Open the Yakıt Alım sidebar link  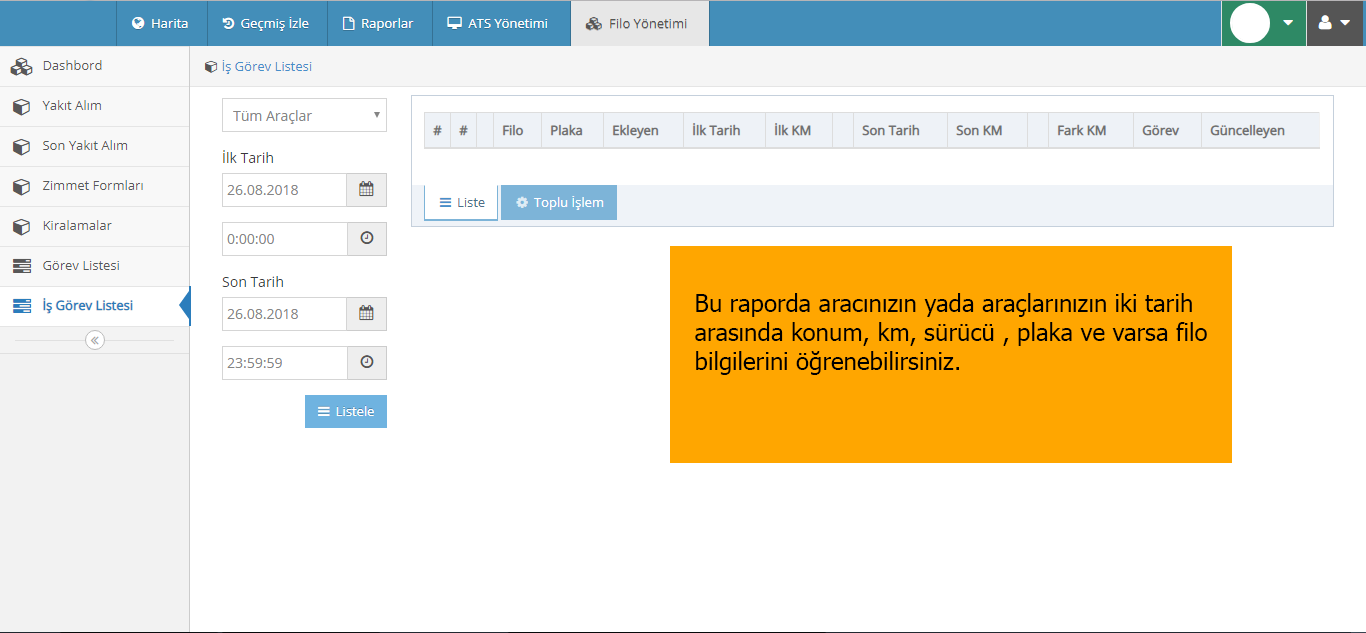tap(70, 106)
